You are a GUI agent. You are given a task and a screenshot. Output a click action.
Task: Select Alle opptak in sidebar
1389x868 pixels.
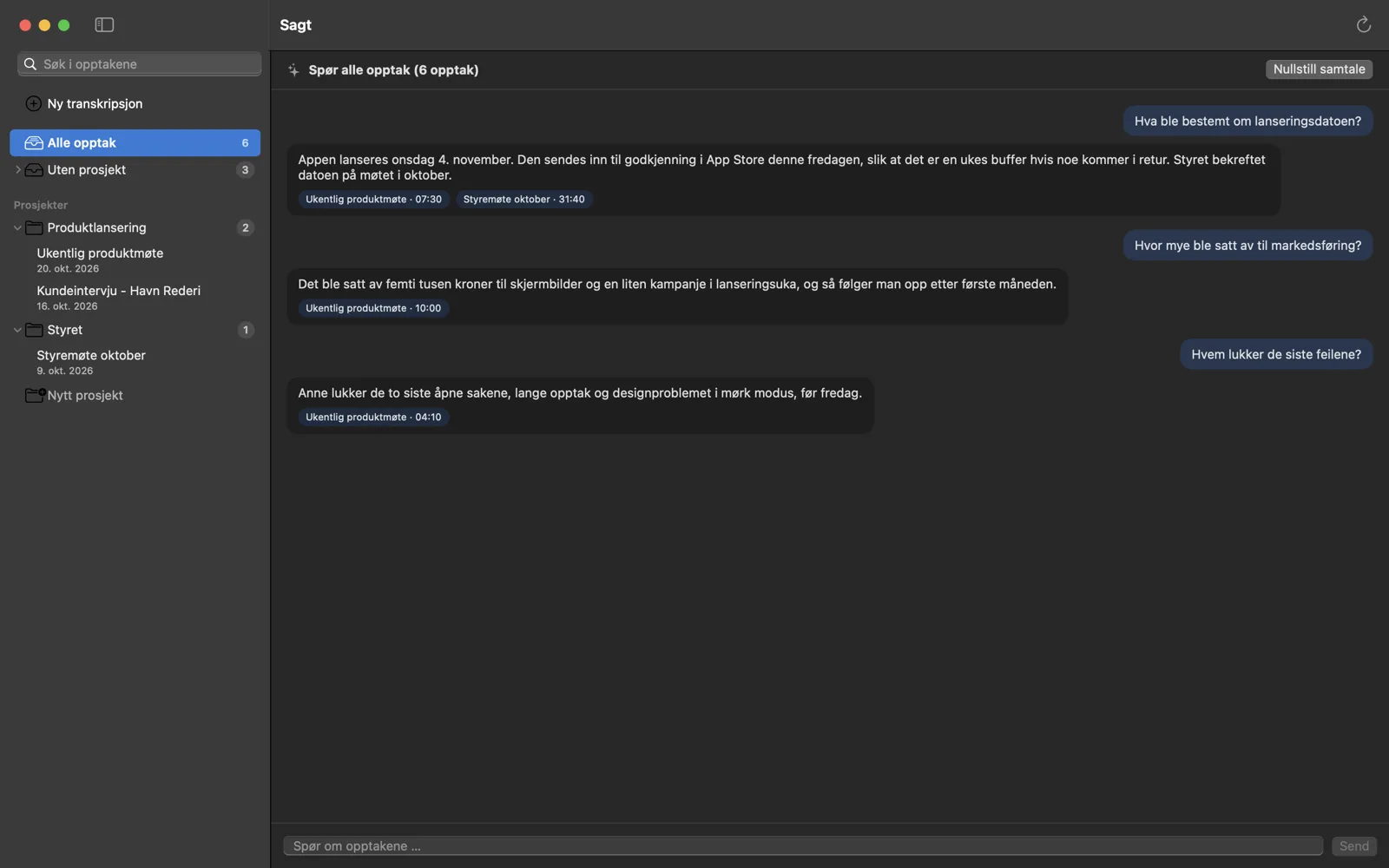[135, 142]
